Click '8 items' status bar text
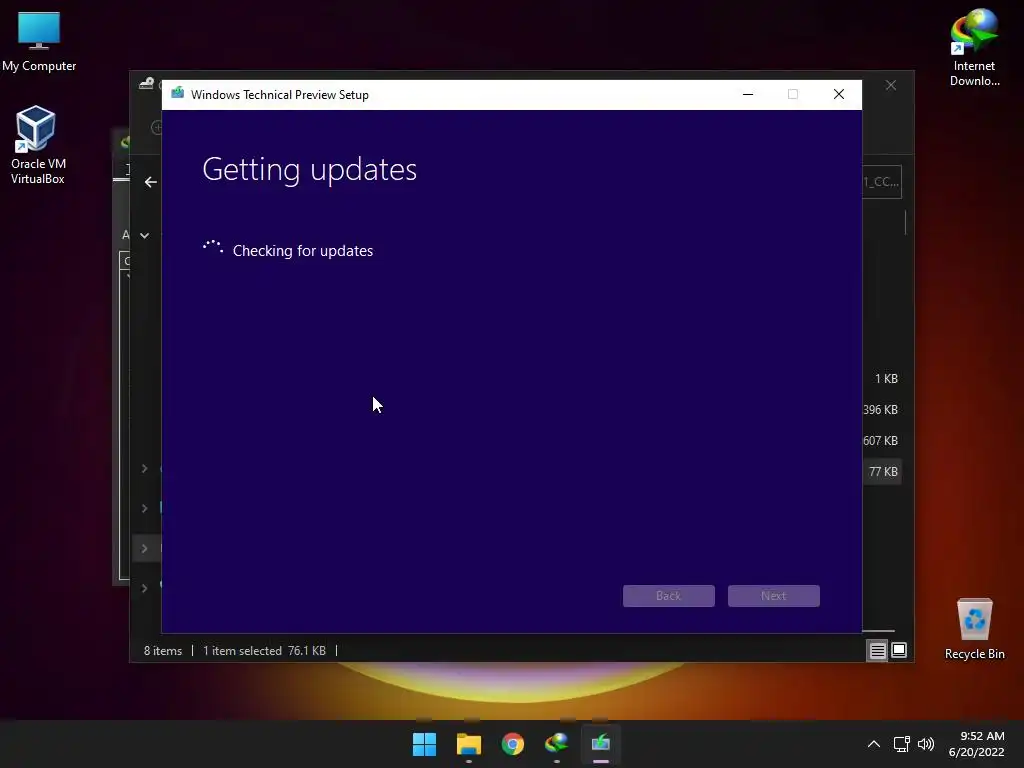The image size is (1024, 768). 163,651
